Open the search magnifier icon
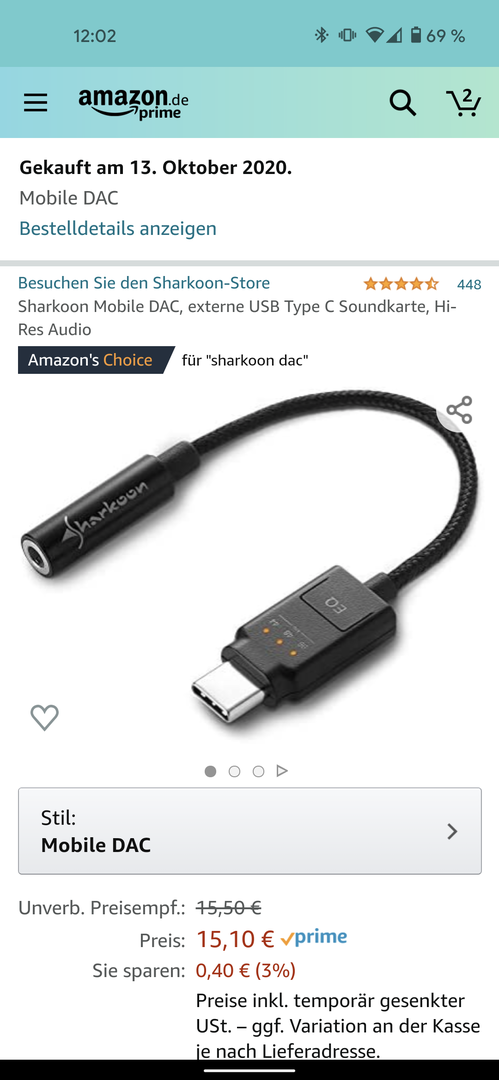Image resolution: width=499 pixels, height=1080 pixels. pyautogui.click(x=403, y=103)
